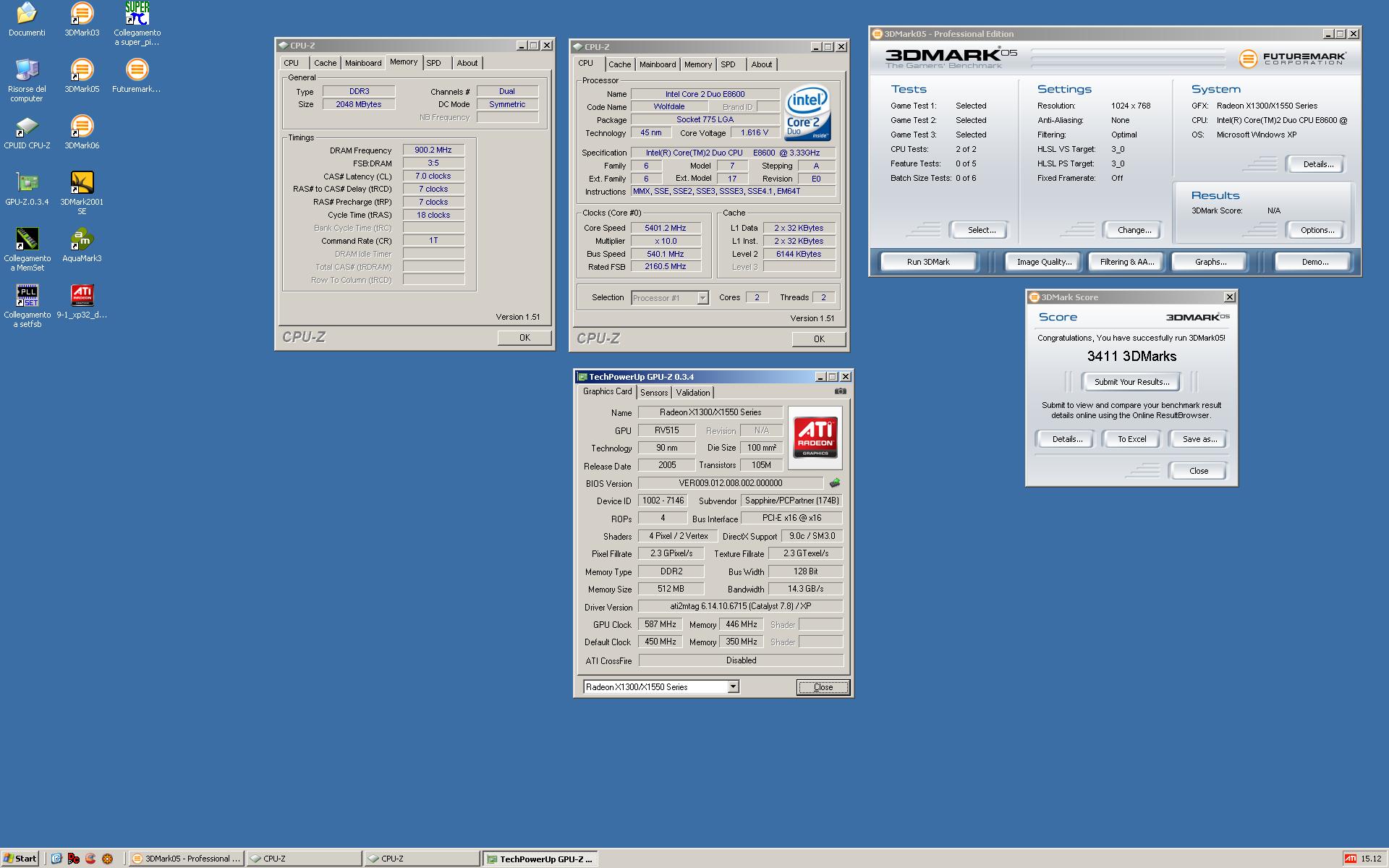This screenshot has width=1389, height=868.
Task: Click the Internet Explorer quick launch icon
Action: 56,859
